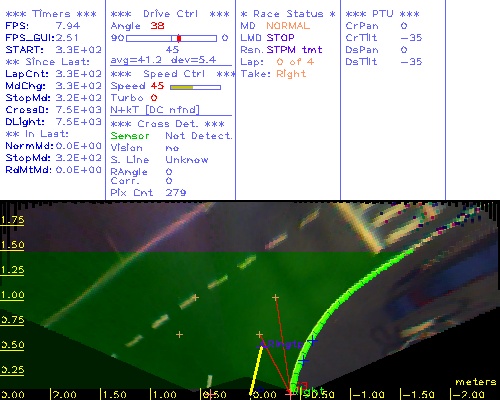Image resolution: width=500 pixels, height=400 pixels.
Task: Click the yellow steering direction line
Action: (256, 370)
